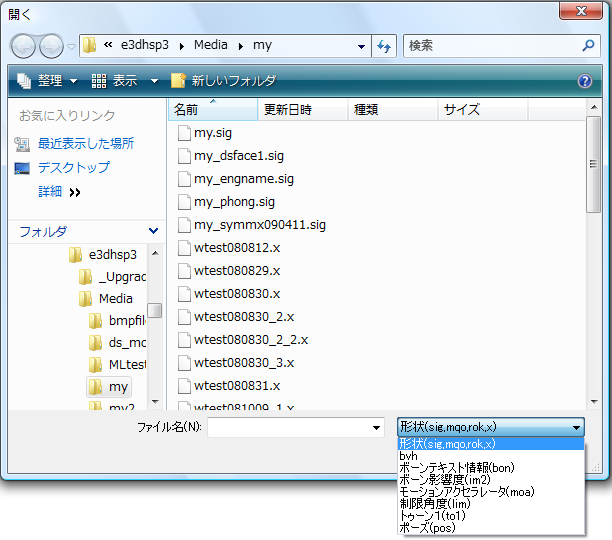Select the my_dsface1.sig file
Image resolution: width=612 pixels, height=540 pixels.
point(238,156)
